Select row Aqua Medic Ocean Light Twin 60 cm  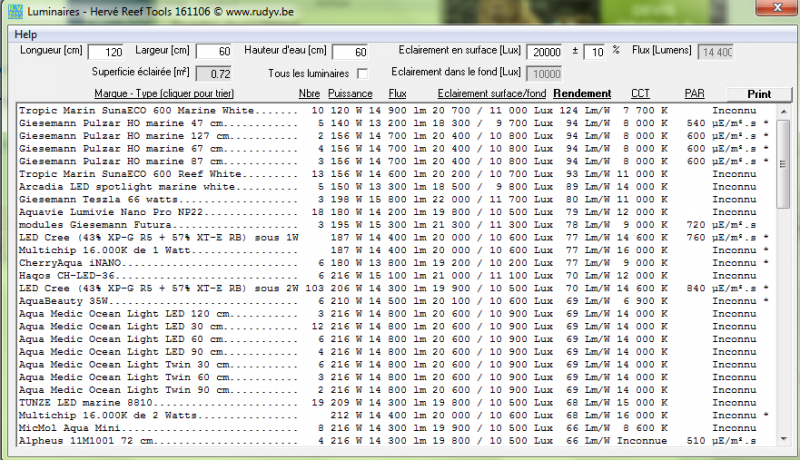(396, 377)
